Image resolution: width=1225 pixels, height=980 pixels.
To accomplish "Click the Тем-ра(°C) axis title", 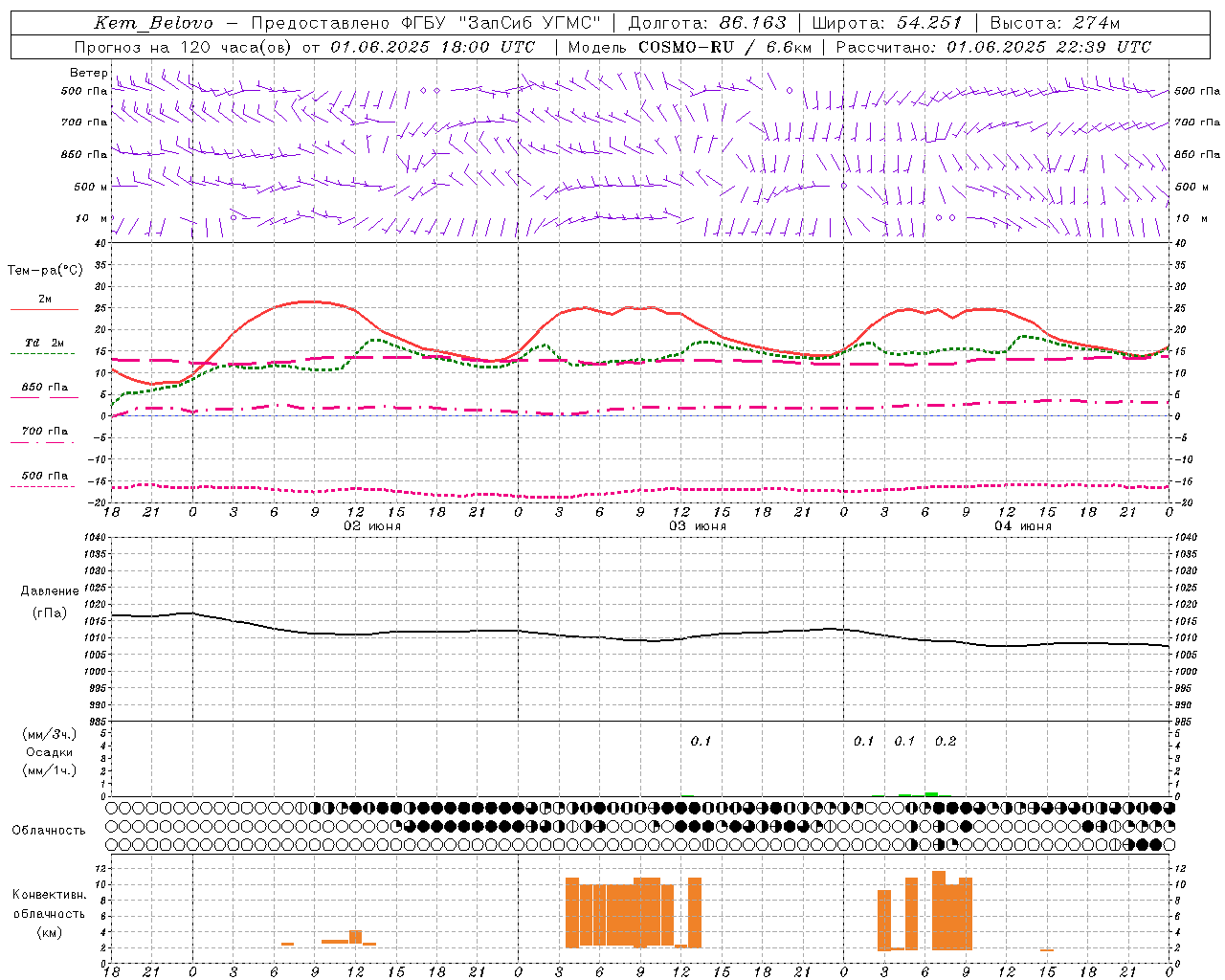I will (x=45, y=271).
